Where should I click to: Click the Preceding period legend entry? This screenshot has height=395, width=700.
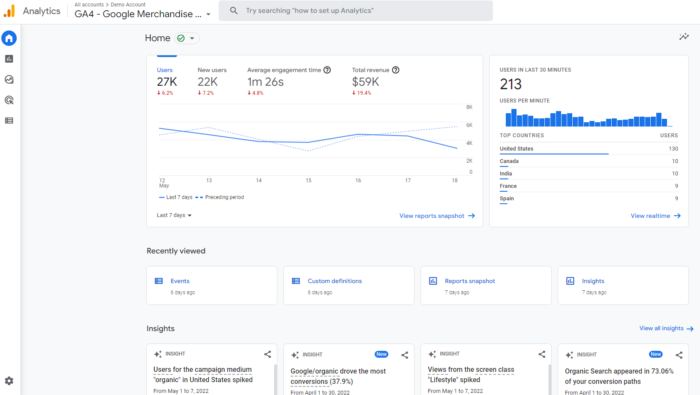220,197
